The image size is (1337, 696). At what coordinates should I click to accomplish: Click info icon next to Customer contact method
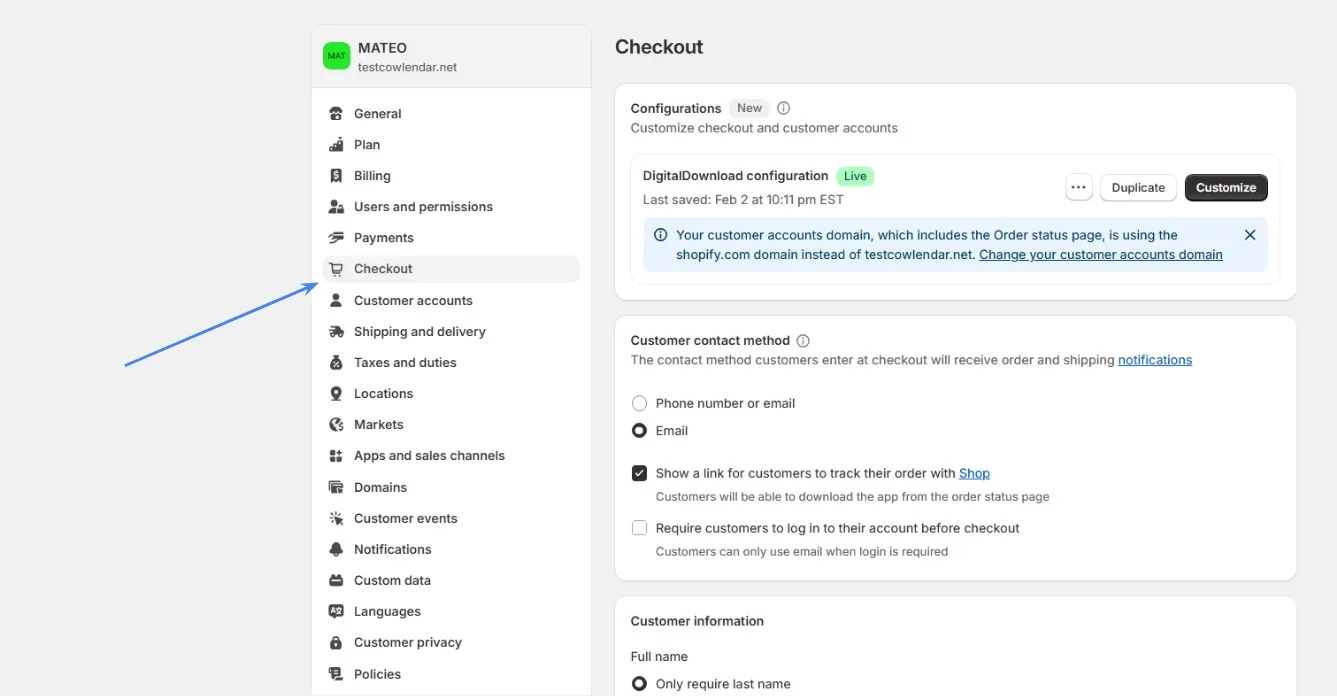(803, 340)
